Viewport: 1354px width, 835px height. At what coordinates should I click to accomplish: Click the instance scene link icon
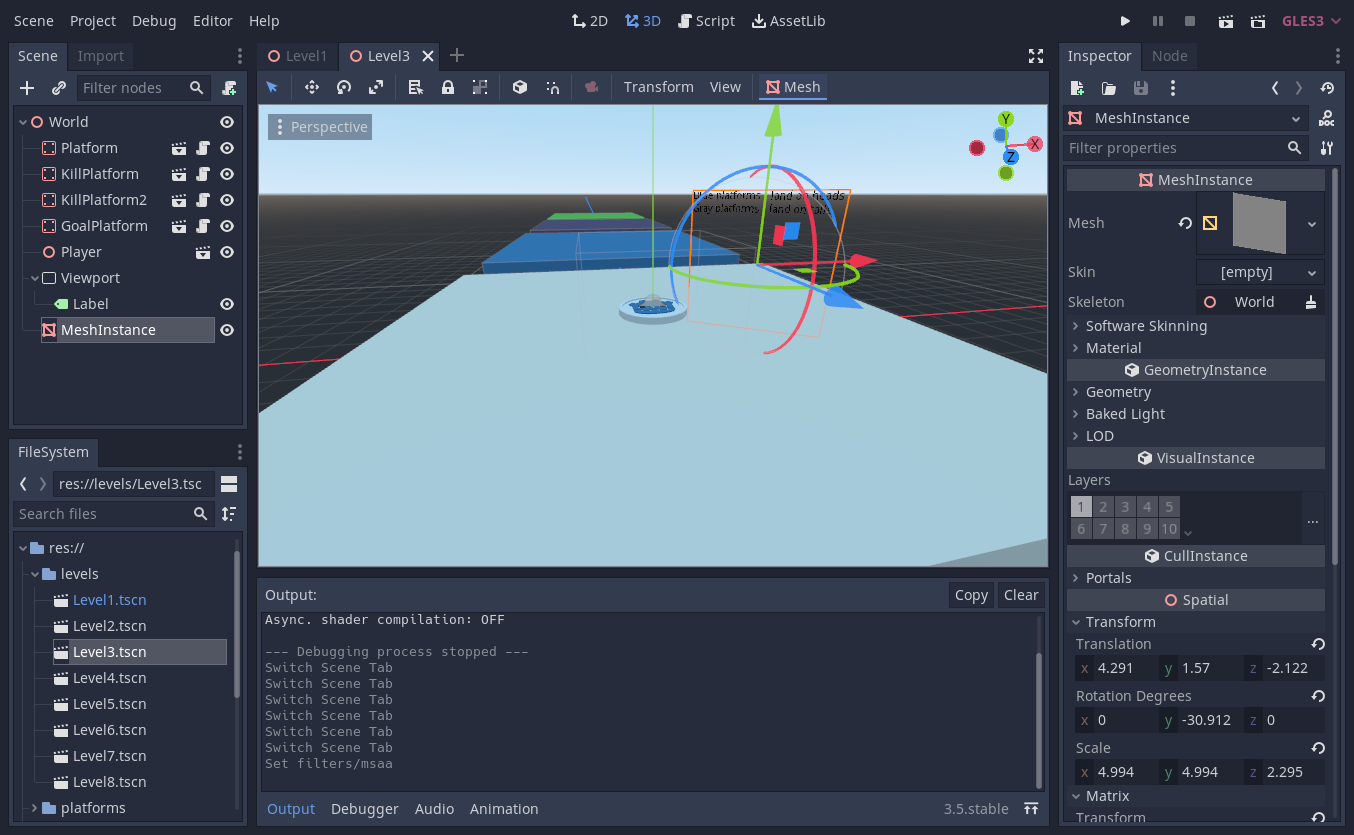tap(59, 88)
